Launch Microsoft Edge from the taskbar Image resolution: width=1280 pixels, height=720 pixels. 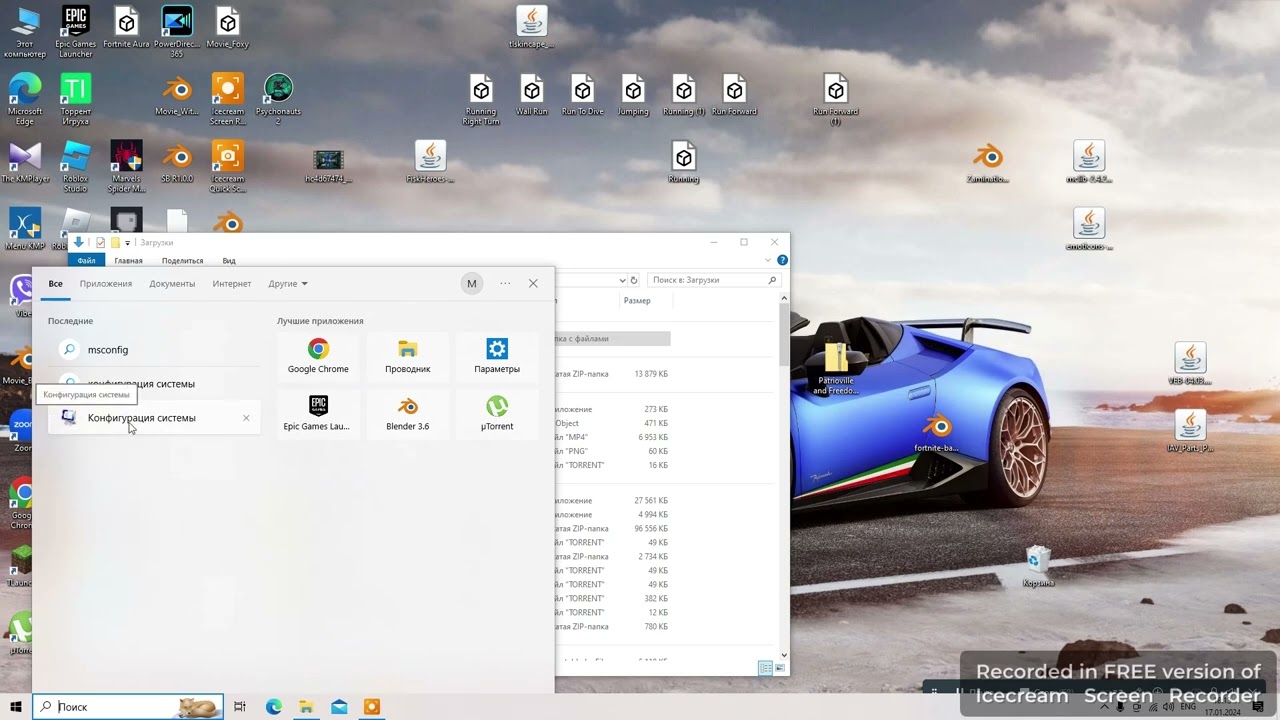coord(273,707)
